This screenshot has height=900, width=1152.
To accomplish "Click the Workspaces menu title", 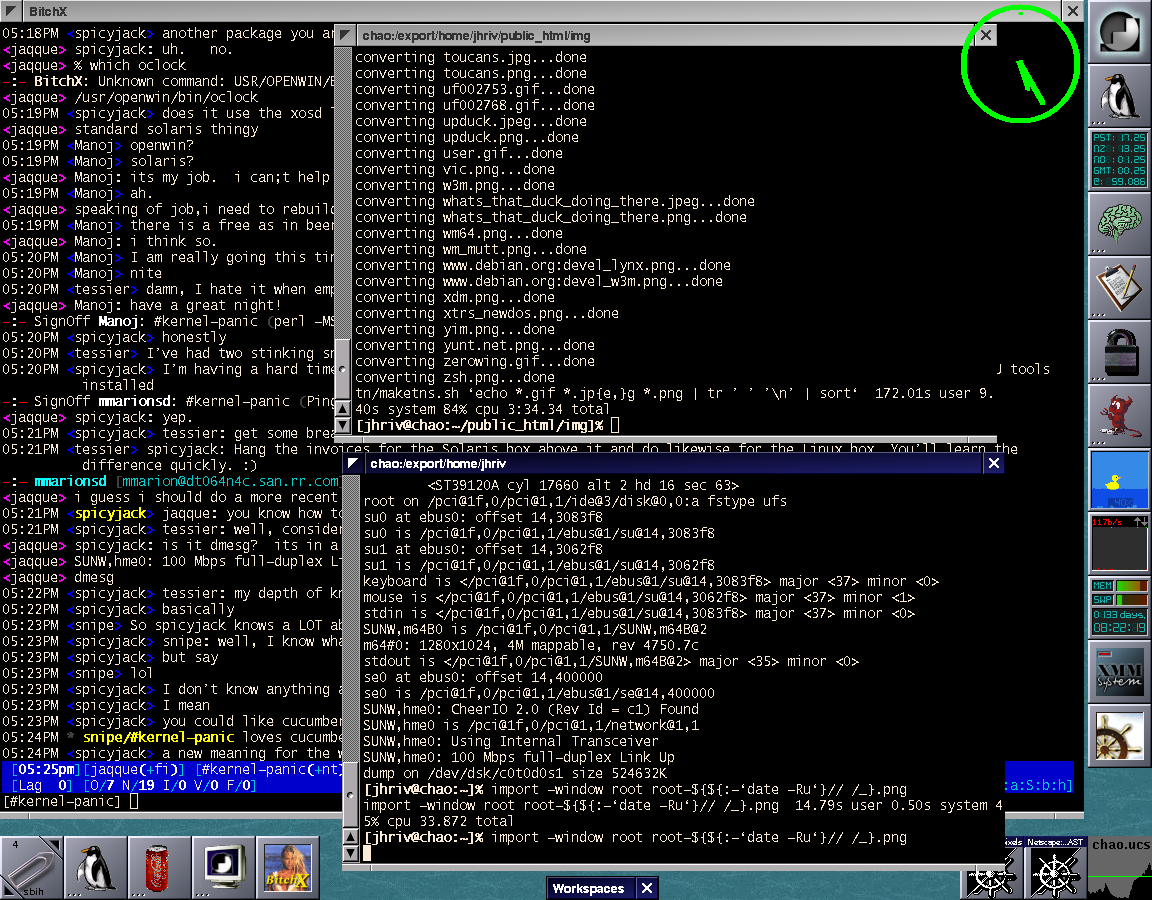I will [588, 888].
